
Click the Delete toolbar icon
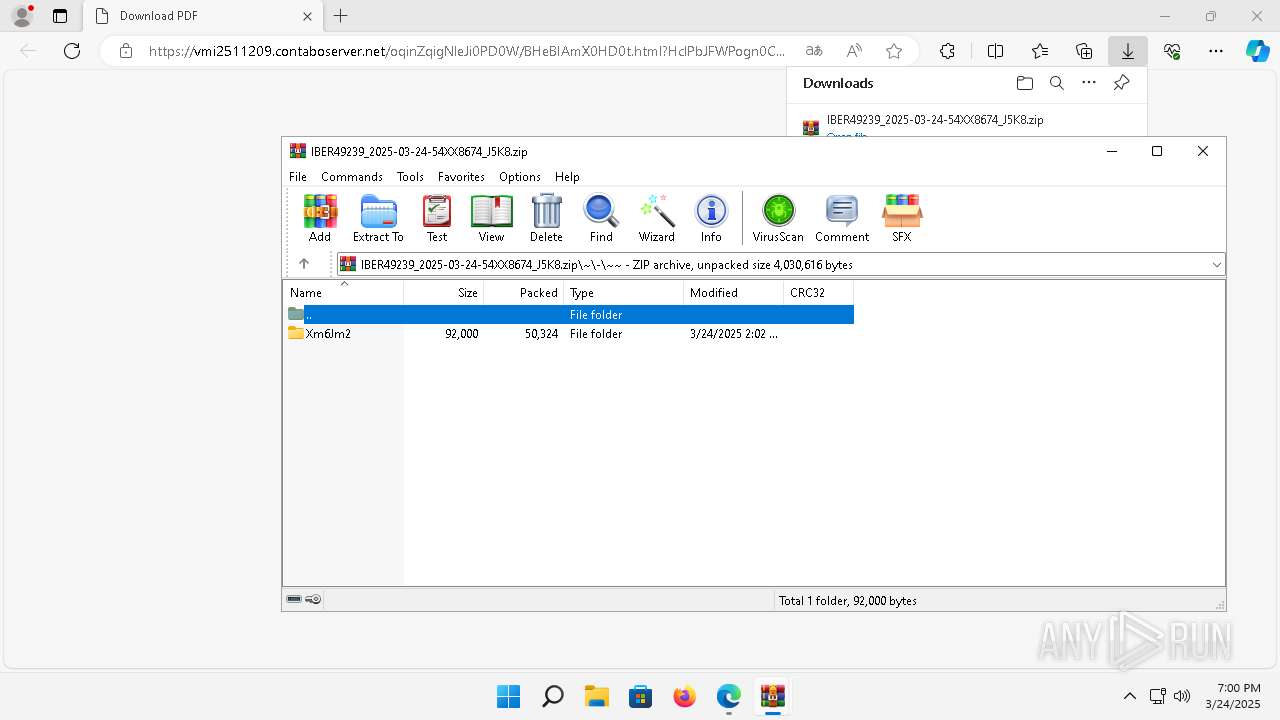(x=546, y=218)
